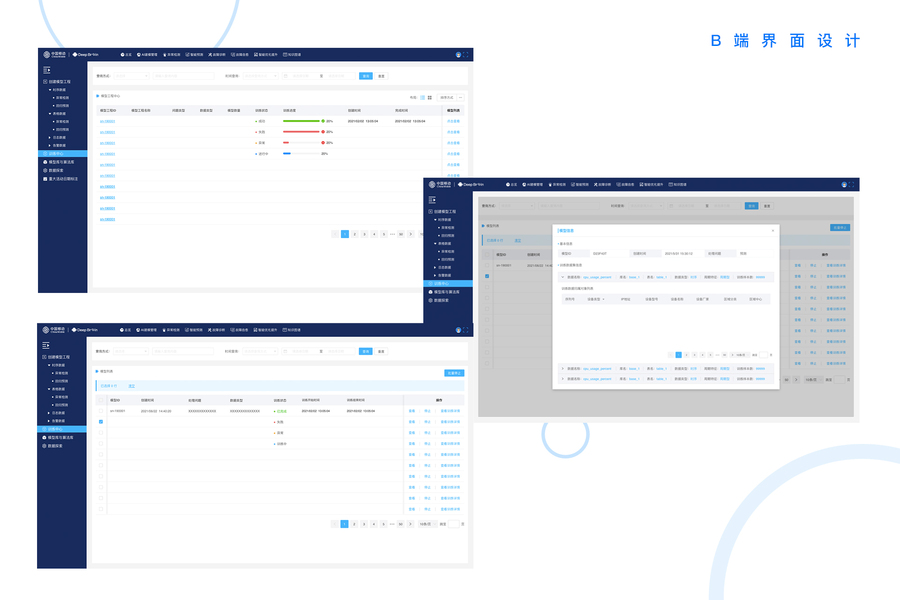Select 训练中心 in the top-left mockup sidebar

tap(63, 154)
